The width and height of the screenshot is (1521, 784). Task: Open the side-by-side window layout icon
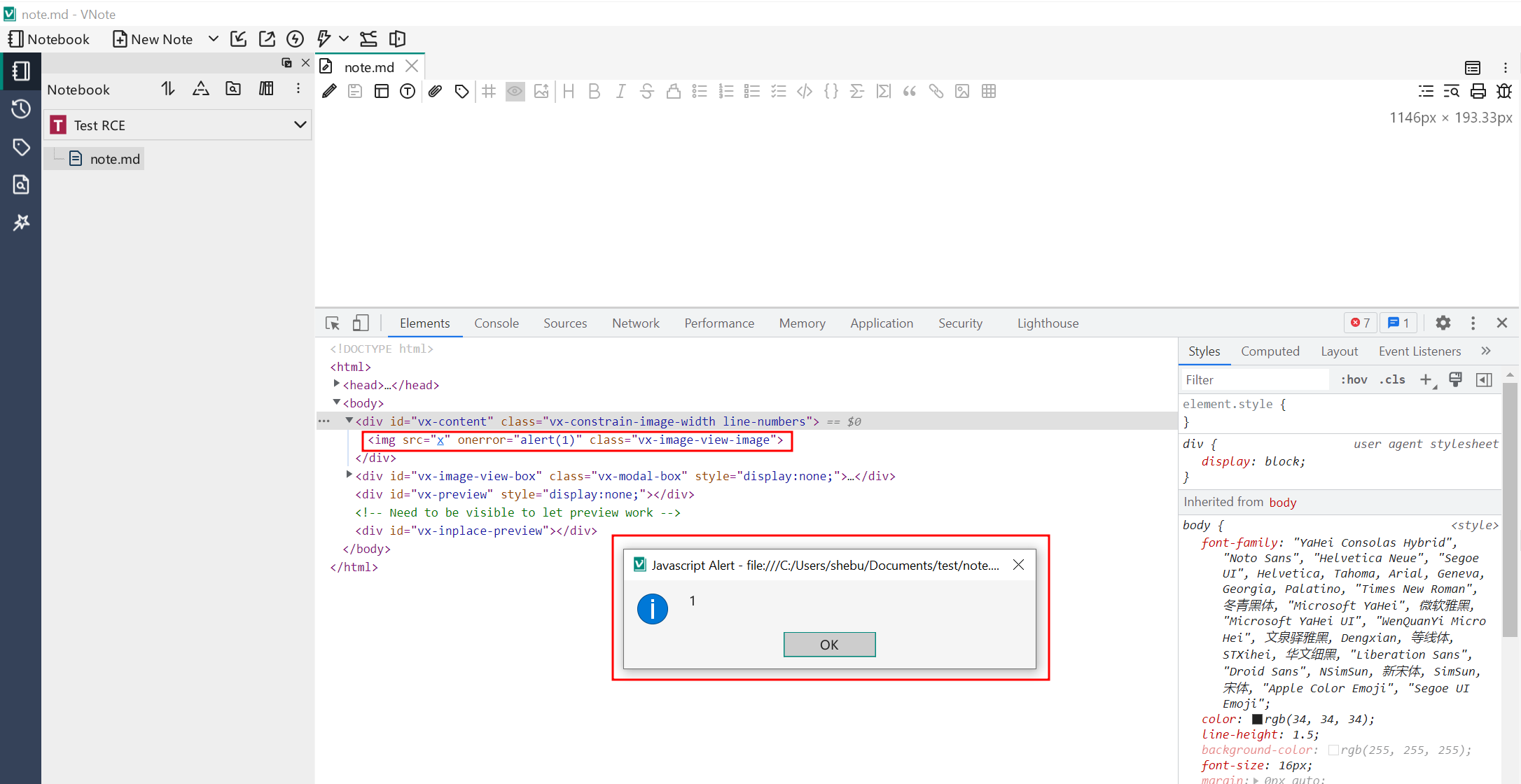(397, 39)
